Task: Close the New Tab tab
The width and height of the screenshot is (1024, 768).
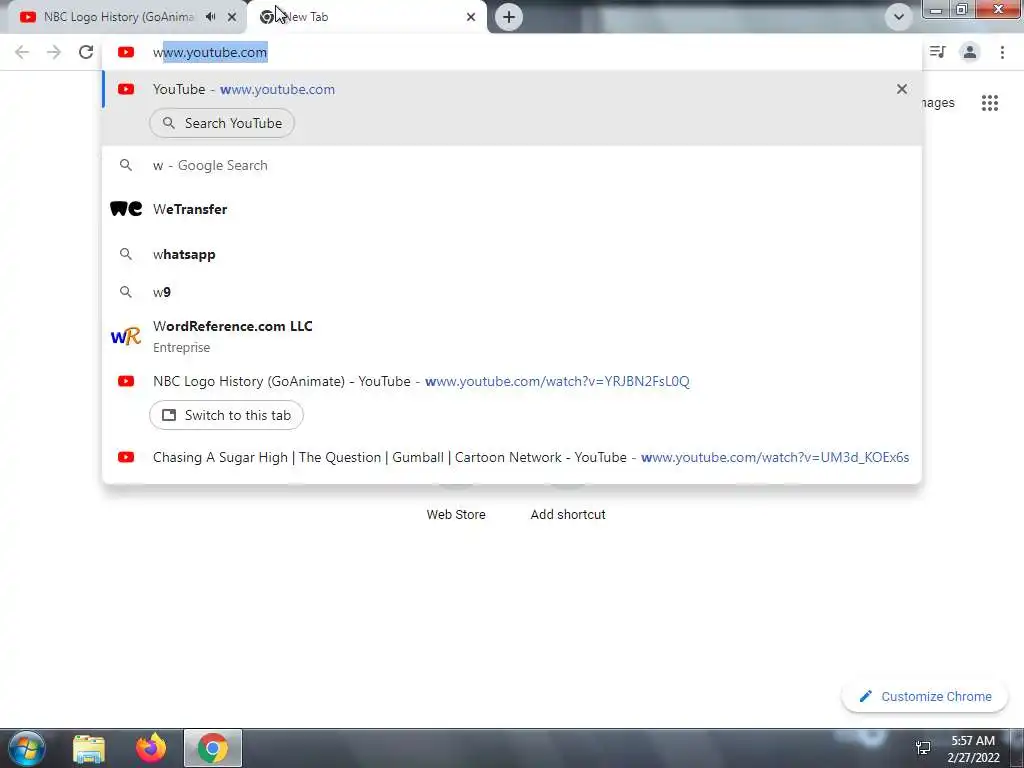Action: pos(471,17)
